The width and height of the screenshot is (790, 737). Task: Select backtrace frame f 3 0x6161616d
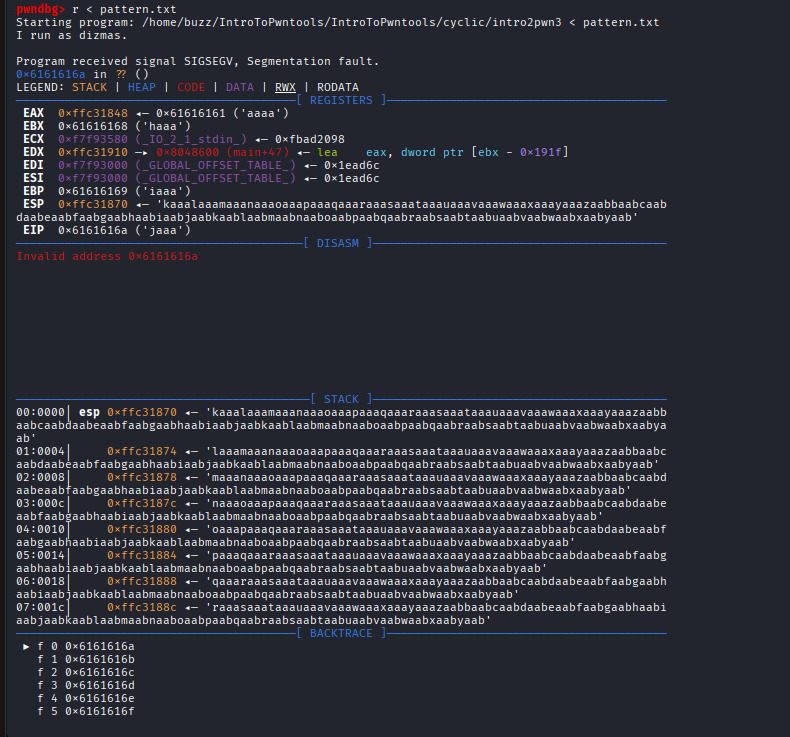[x=85, y=685]
